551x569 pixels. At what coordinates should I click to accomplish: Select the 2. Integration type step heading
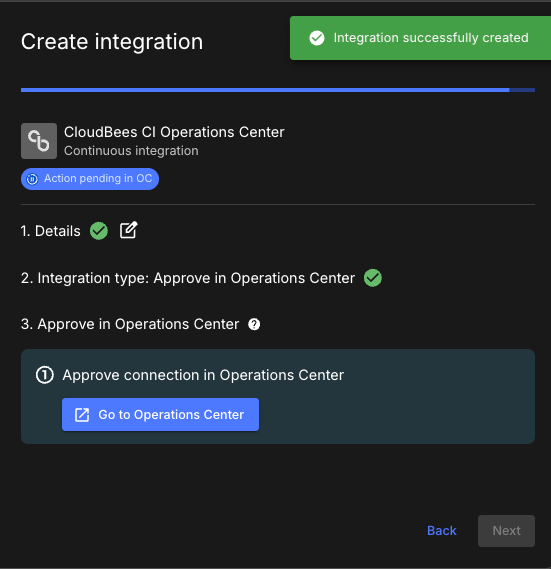pyautogui.click(x=188, y=278)
